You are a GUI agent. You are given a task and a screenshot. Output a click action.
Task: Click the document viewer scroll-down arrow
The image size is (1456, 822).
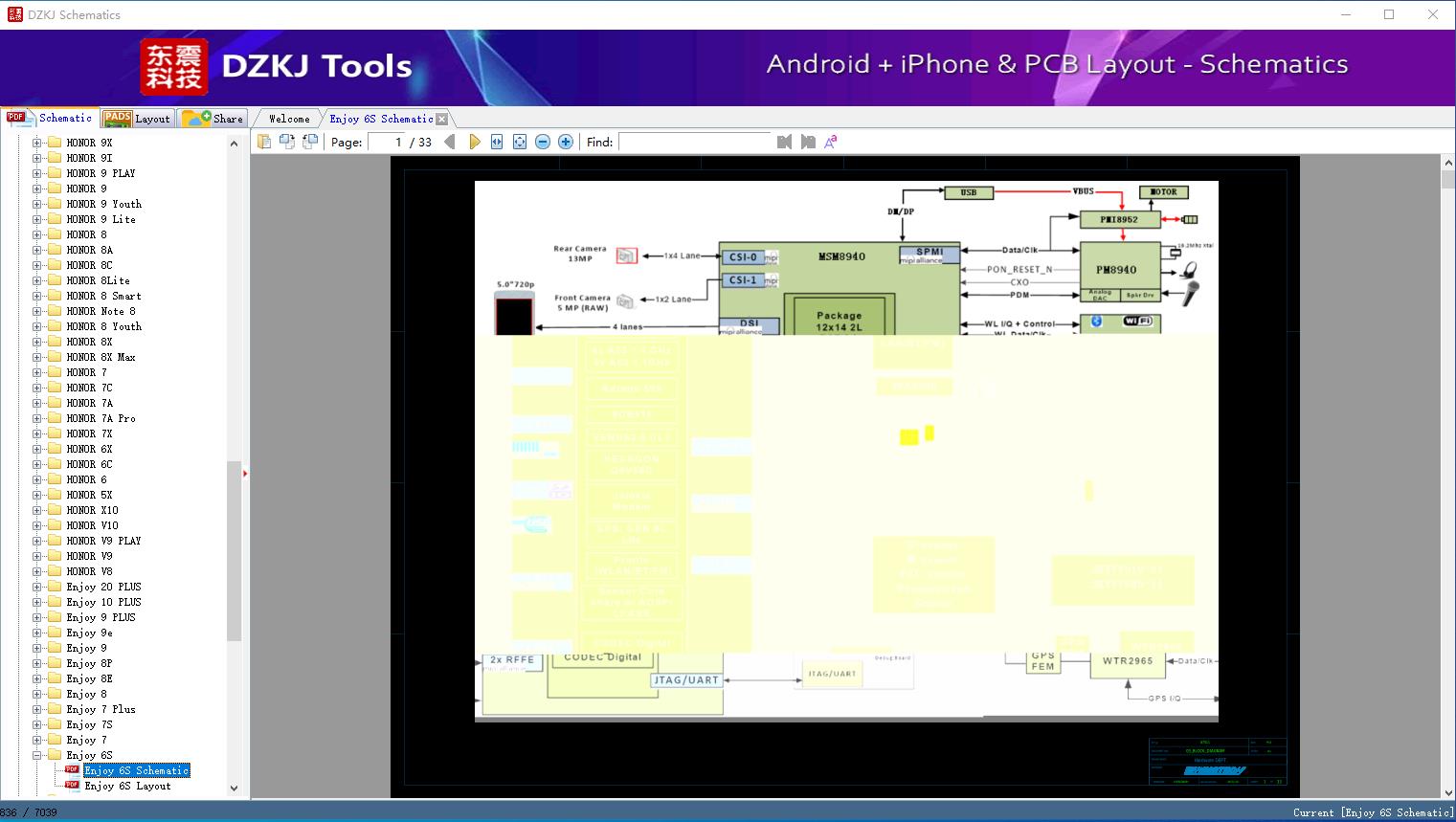1447,792
